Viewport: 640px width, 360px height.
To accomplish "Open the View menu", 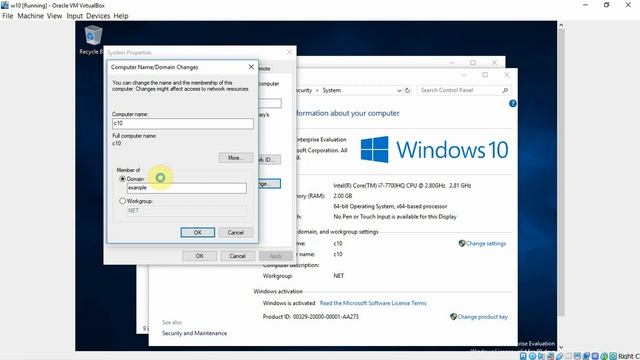I will click(54, 16).
